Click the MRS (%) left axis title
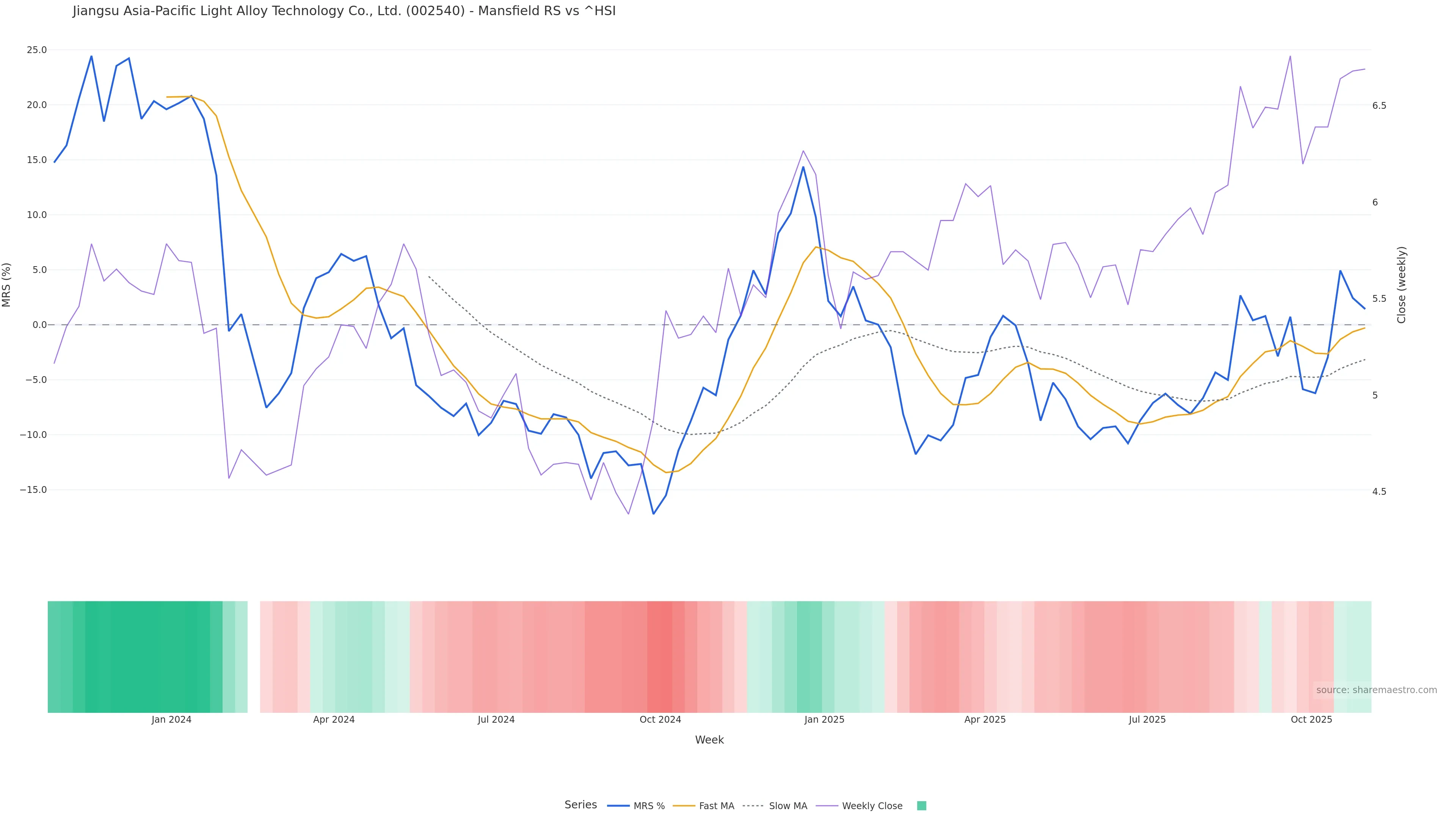 tap(7, 285)
